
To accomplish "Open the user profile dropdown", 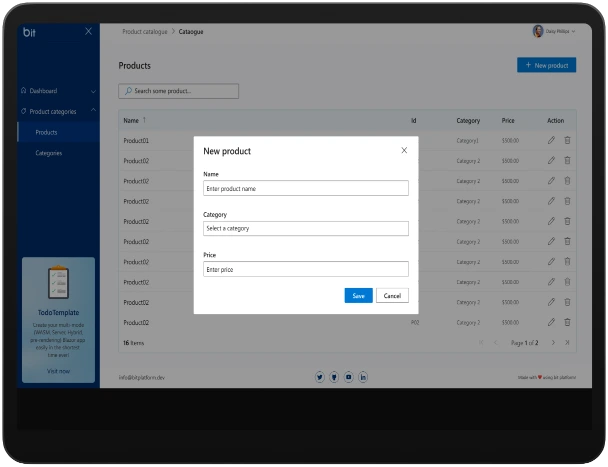I will [554, 32].
